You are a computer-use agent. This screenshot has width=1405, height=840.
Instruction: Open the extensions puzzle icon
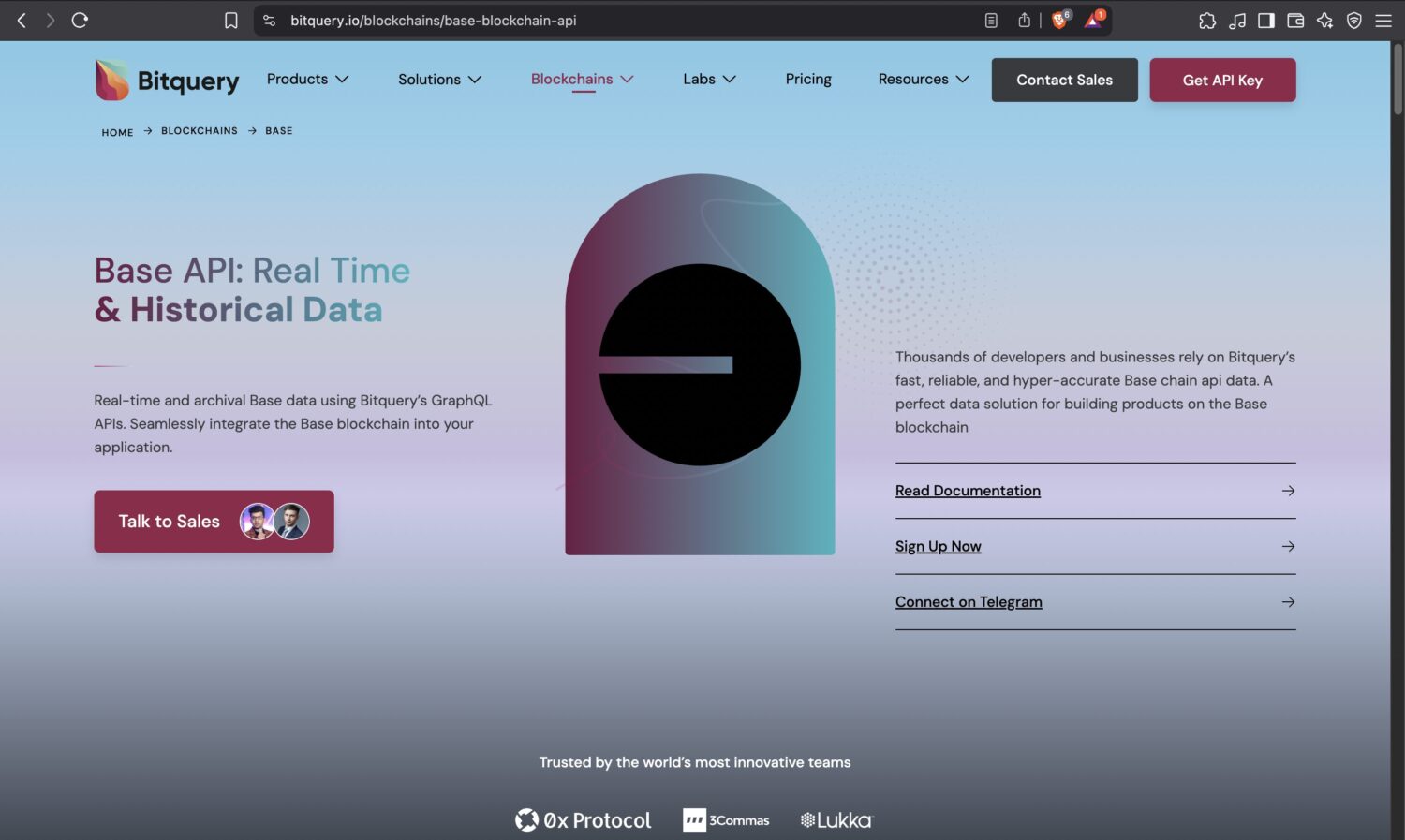(1207, 21)
